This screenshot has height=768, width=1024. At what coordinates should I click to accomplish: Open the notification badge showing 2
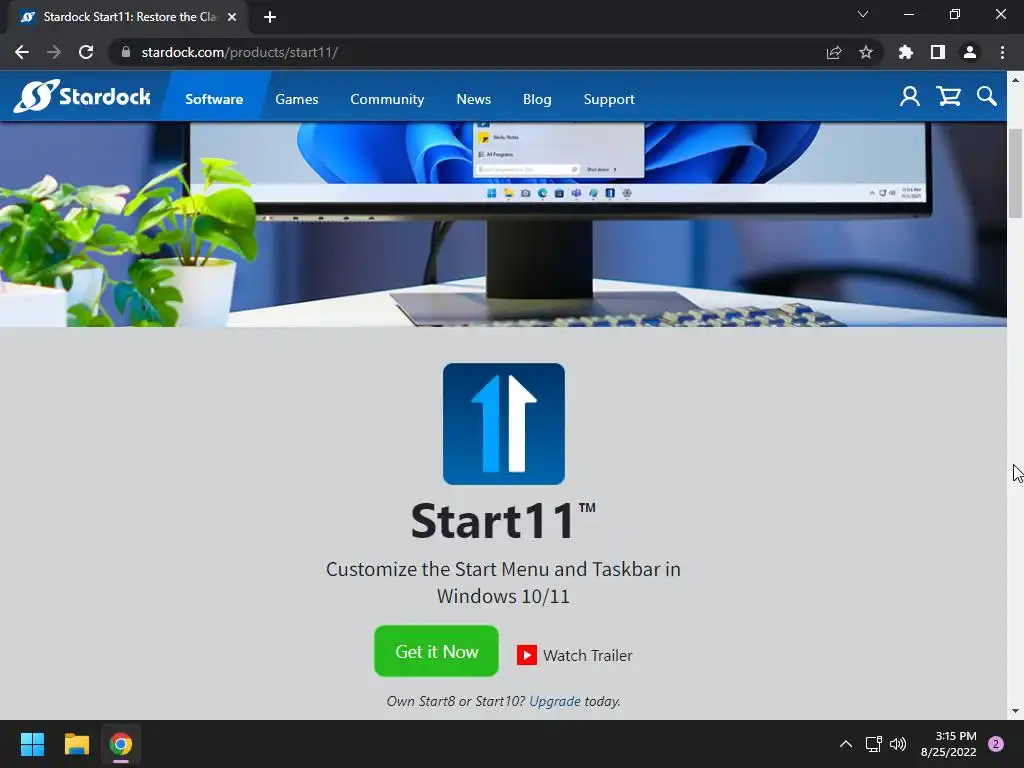click(996, 744)
